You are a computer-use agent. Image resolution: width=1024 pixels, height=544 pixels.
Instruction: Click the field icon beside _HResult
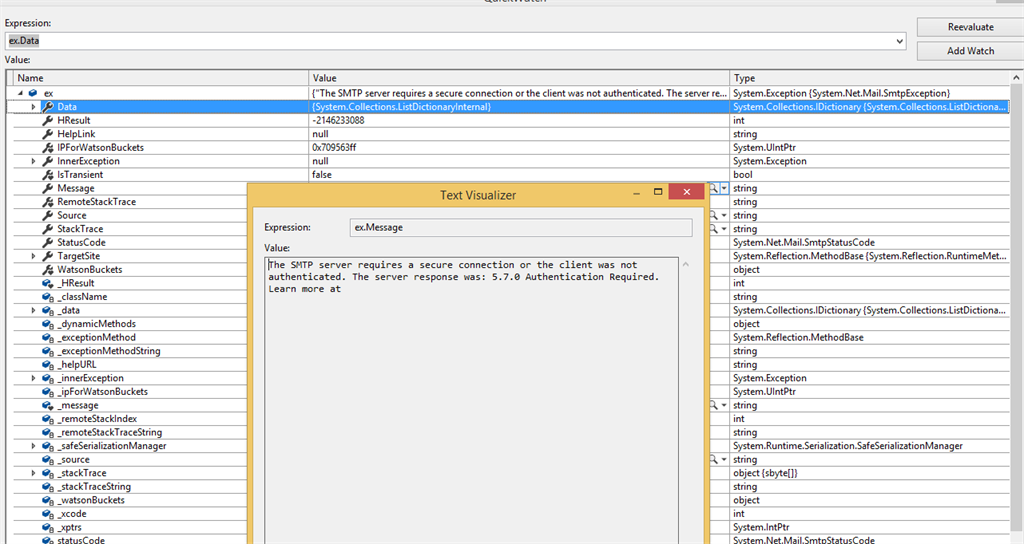tap(48, 283)
